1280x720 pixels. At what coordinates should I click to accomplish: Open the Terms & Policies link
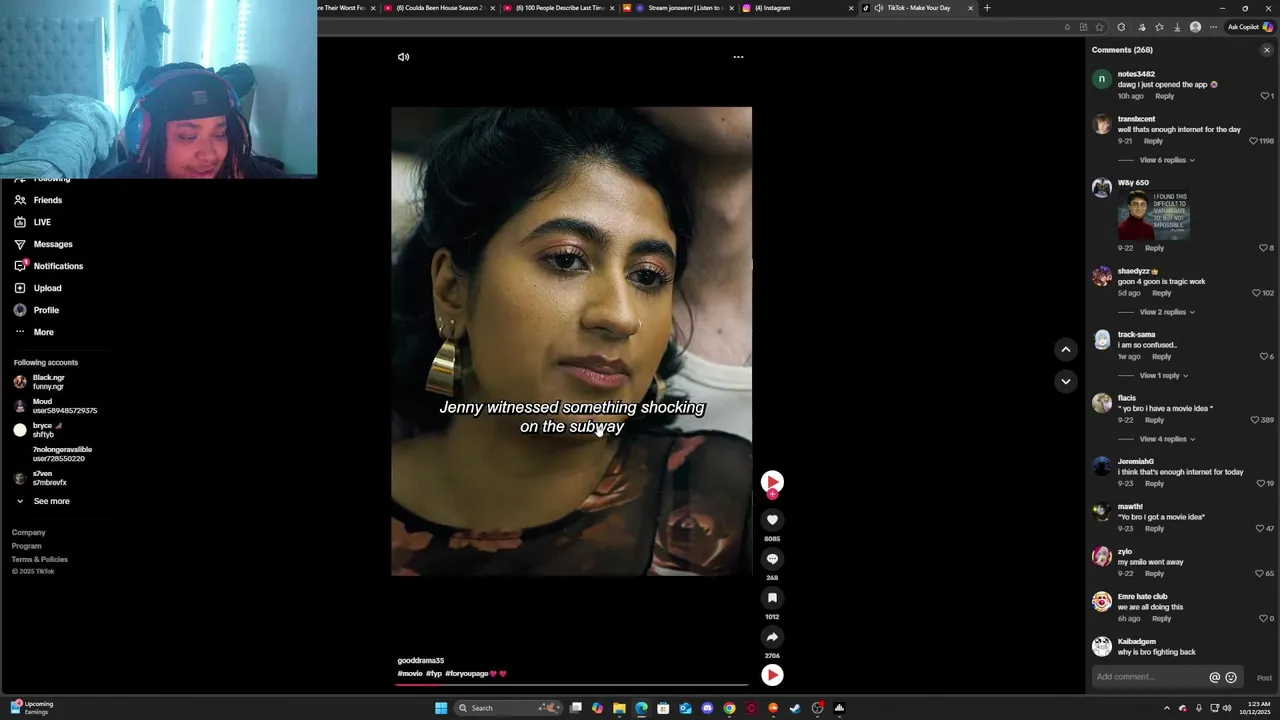pos(40,559)
